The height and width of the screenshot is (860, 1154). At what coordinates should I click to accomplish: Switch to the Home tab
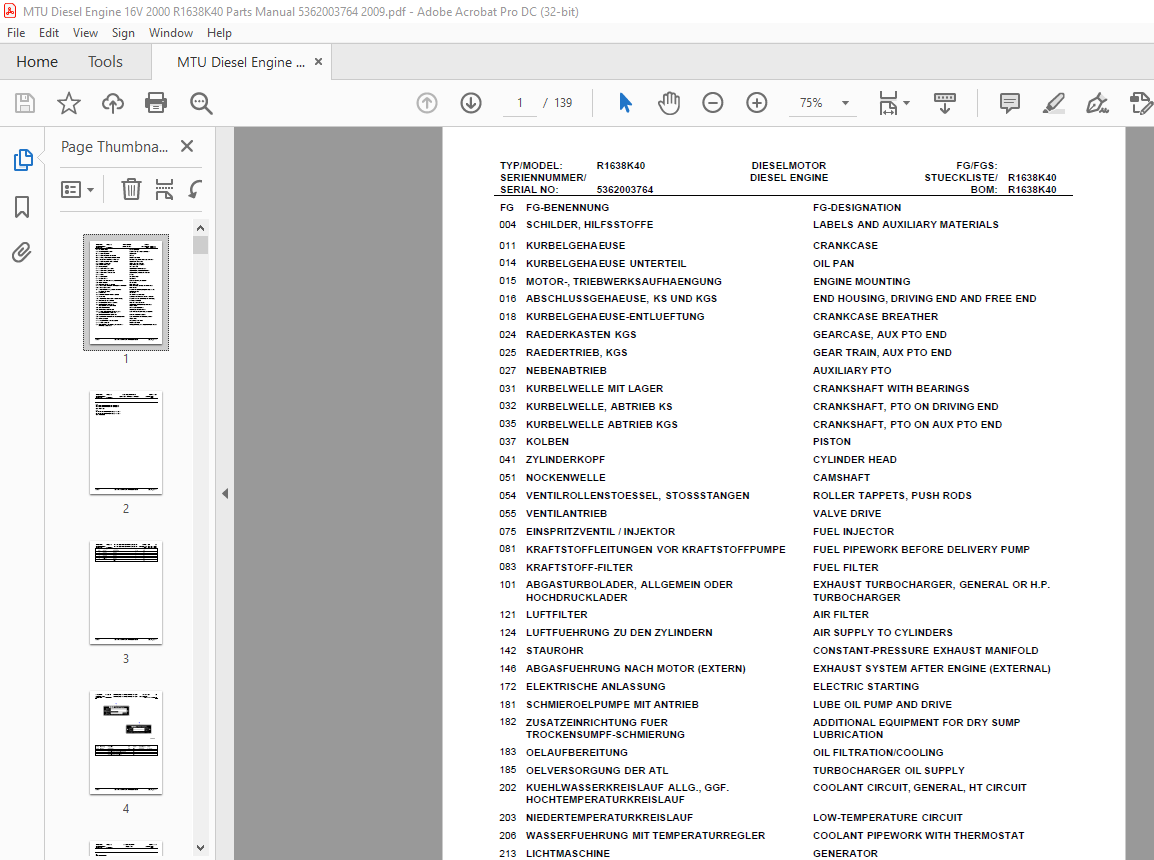(37, 62)
